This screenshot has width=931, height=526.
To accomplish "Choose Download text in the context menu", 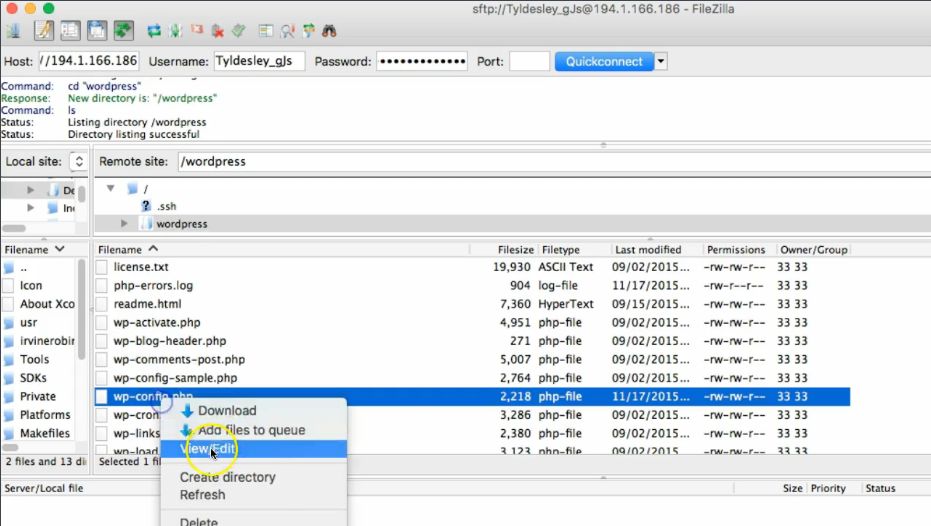I will coord(227,411).
